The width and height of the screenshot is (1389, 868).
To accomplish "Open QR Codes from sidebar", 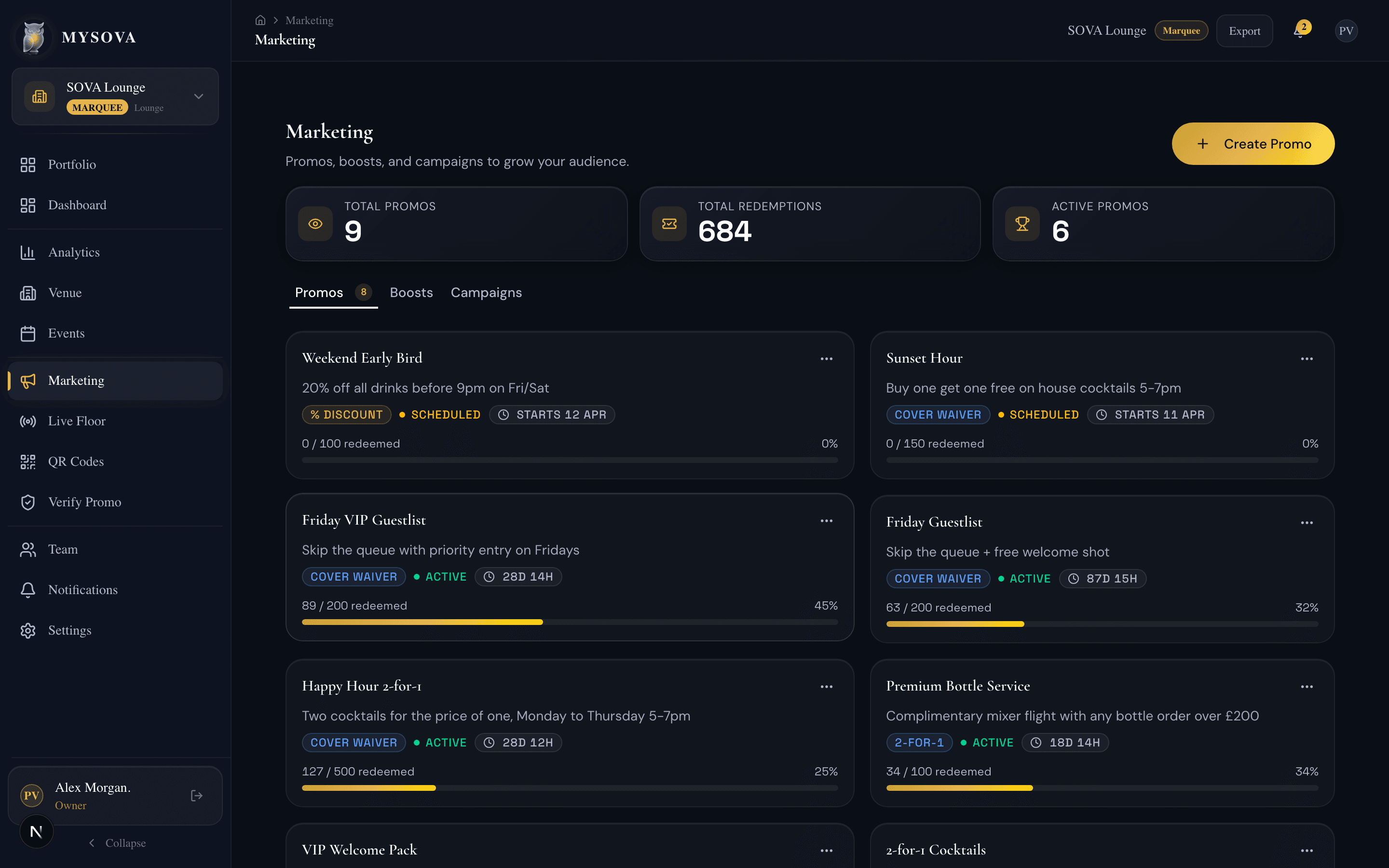I will tap(76, 461).
